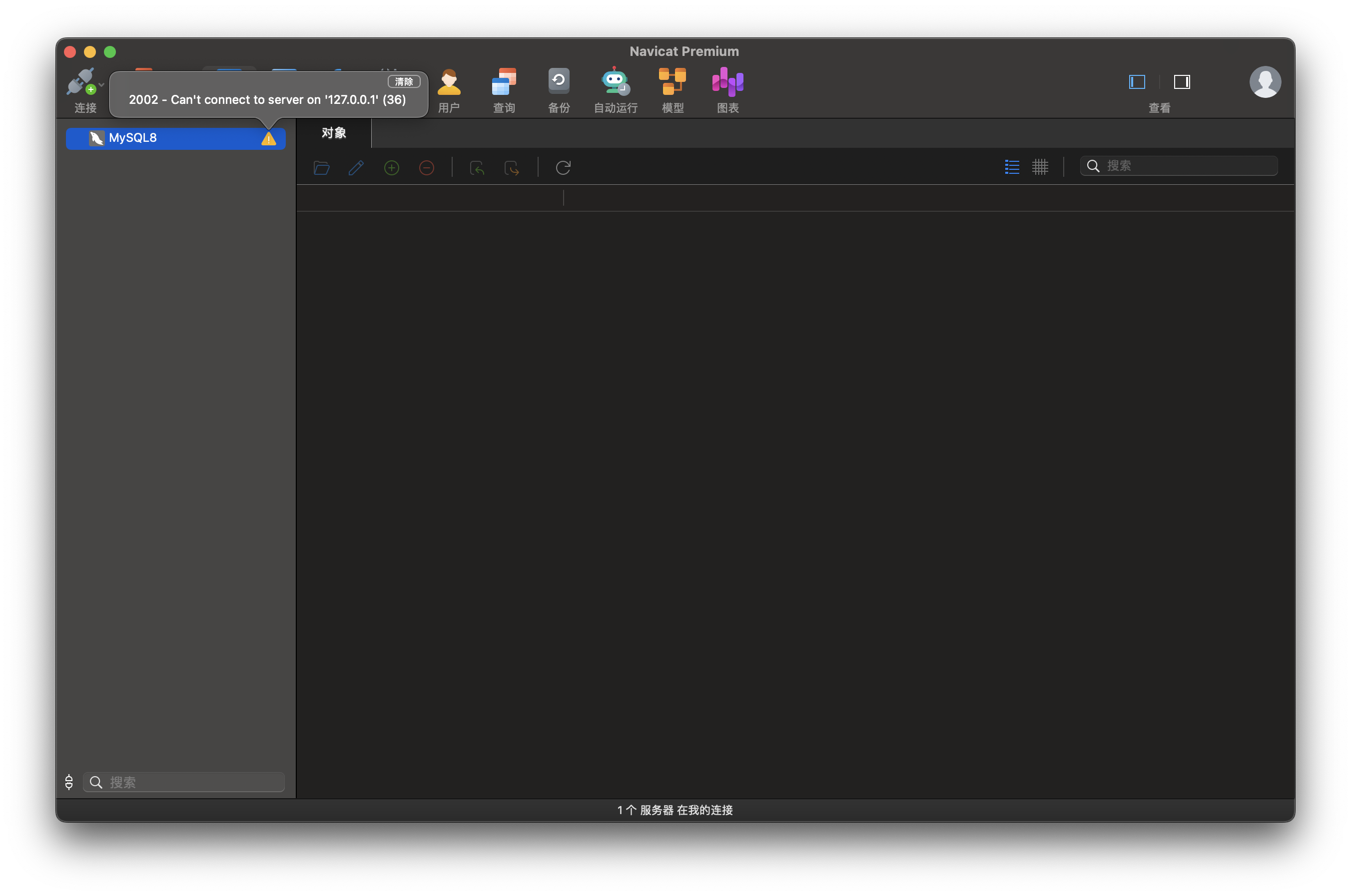
Task: Switch to list view
Action: 1012,167
